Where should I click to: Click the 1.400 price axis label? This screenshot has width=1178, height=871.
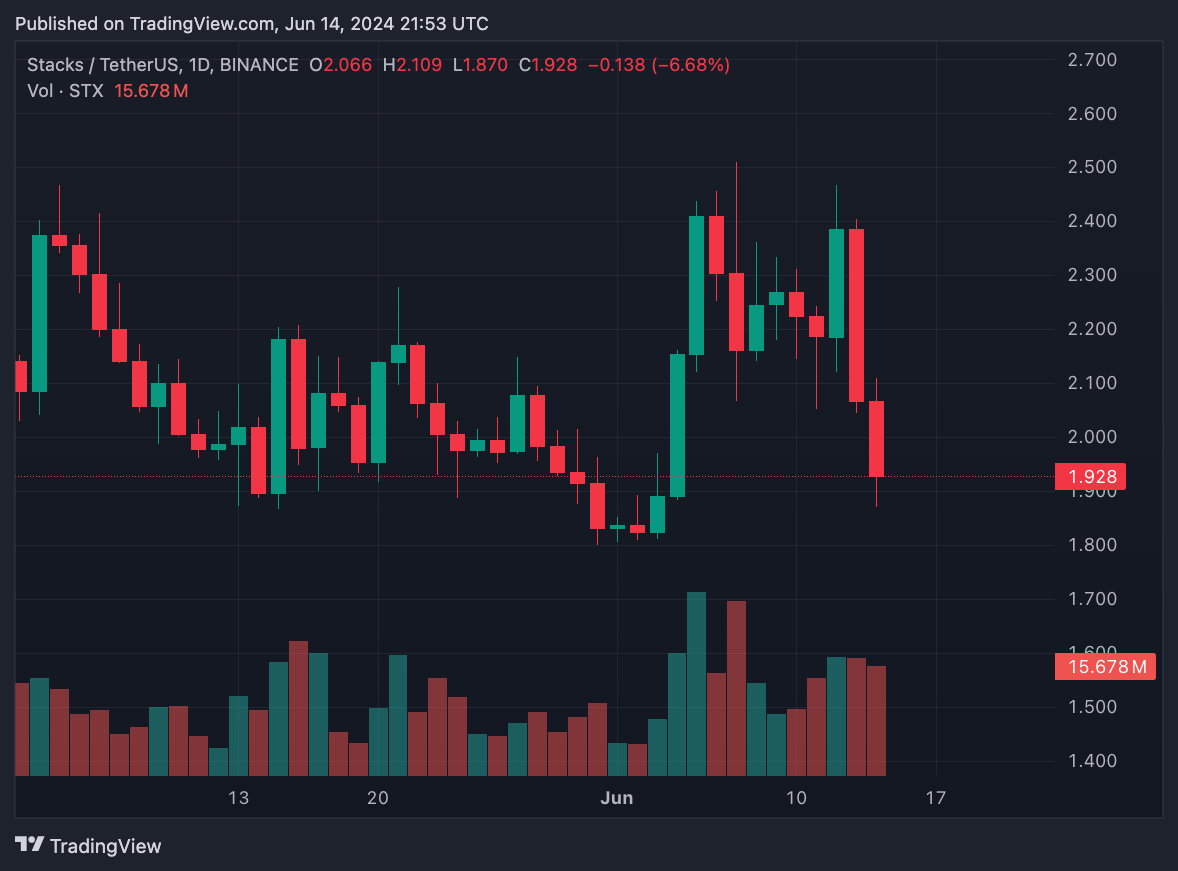click(1092, 761)
